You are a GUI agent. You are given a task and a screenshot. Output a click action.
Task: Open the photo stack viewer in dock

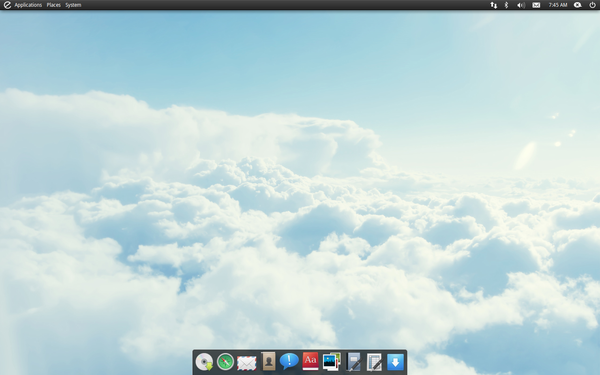pos(331,362)
